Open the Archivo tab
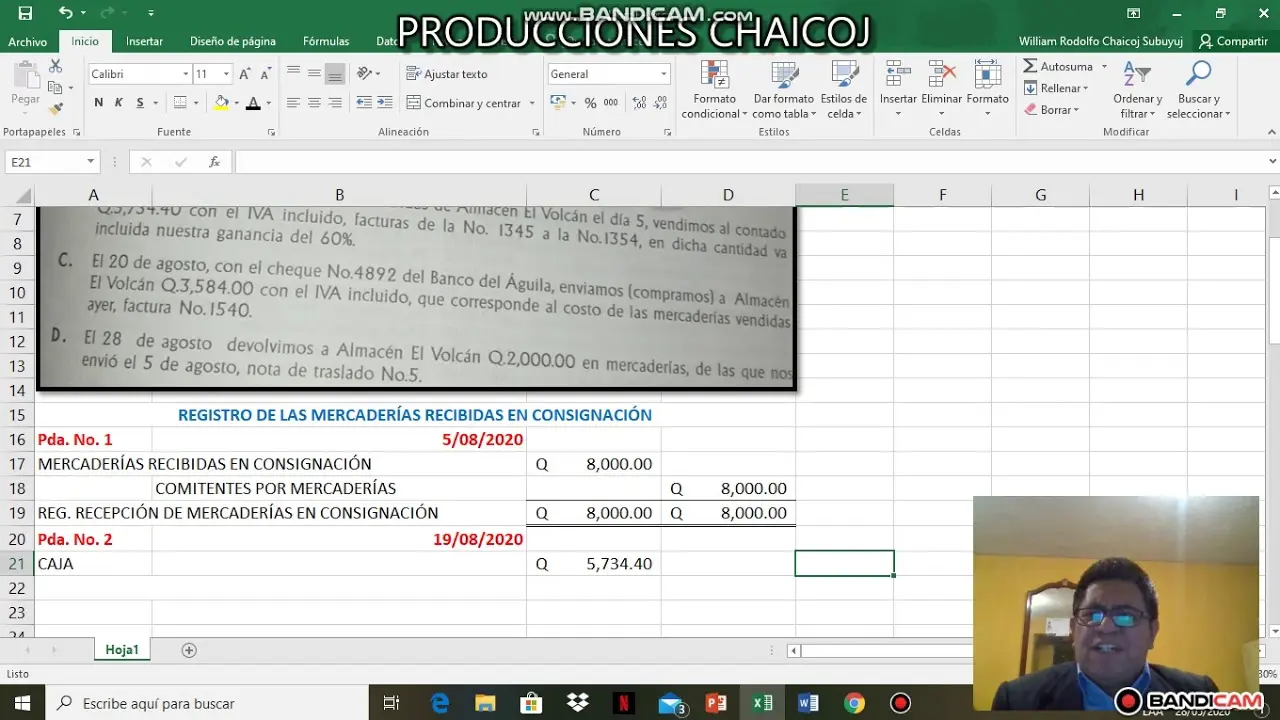 click(28, 41)
